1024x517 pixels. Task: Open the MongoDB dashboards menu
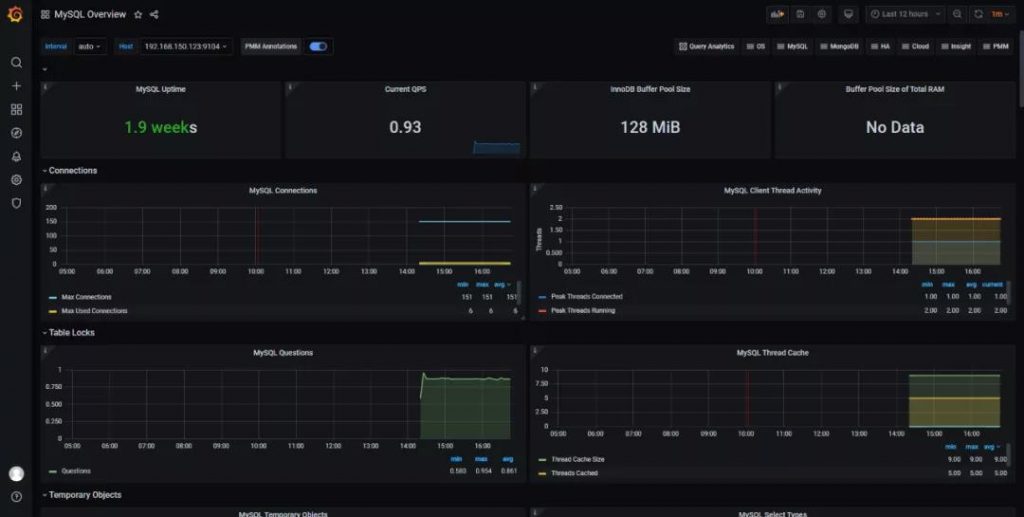pyautogui.click(x=840, y=46)
